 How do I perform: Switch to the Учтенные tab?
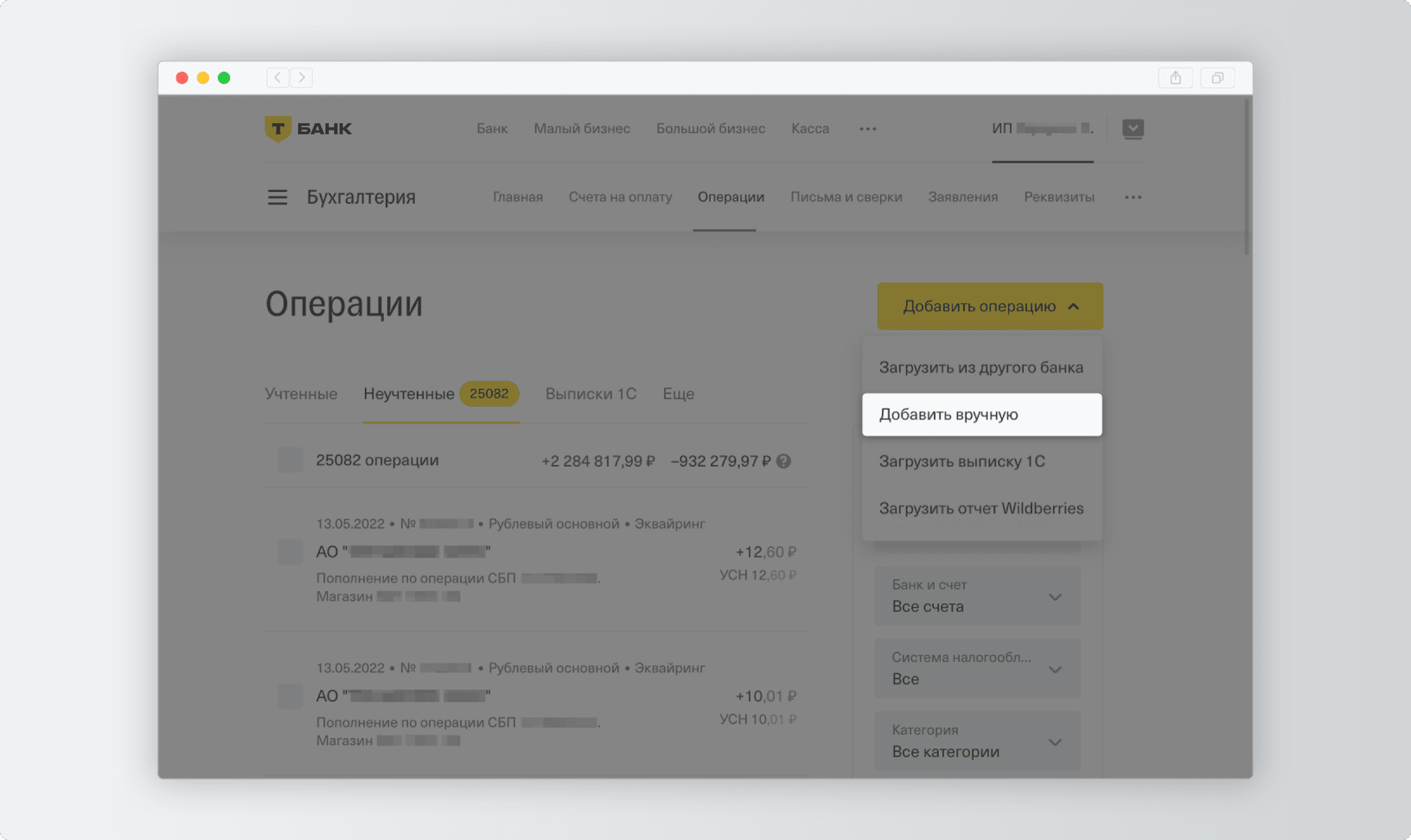(x=301, y=394)
